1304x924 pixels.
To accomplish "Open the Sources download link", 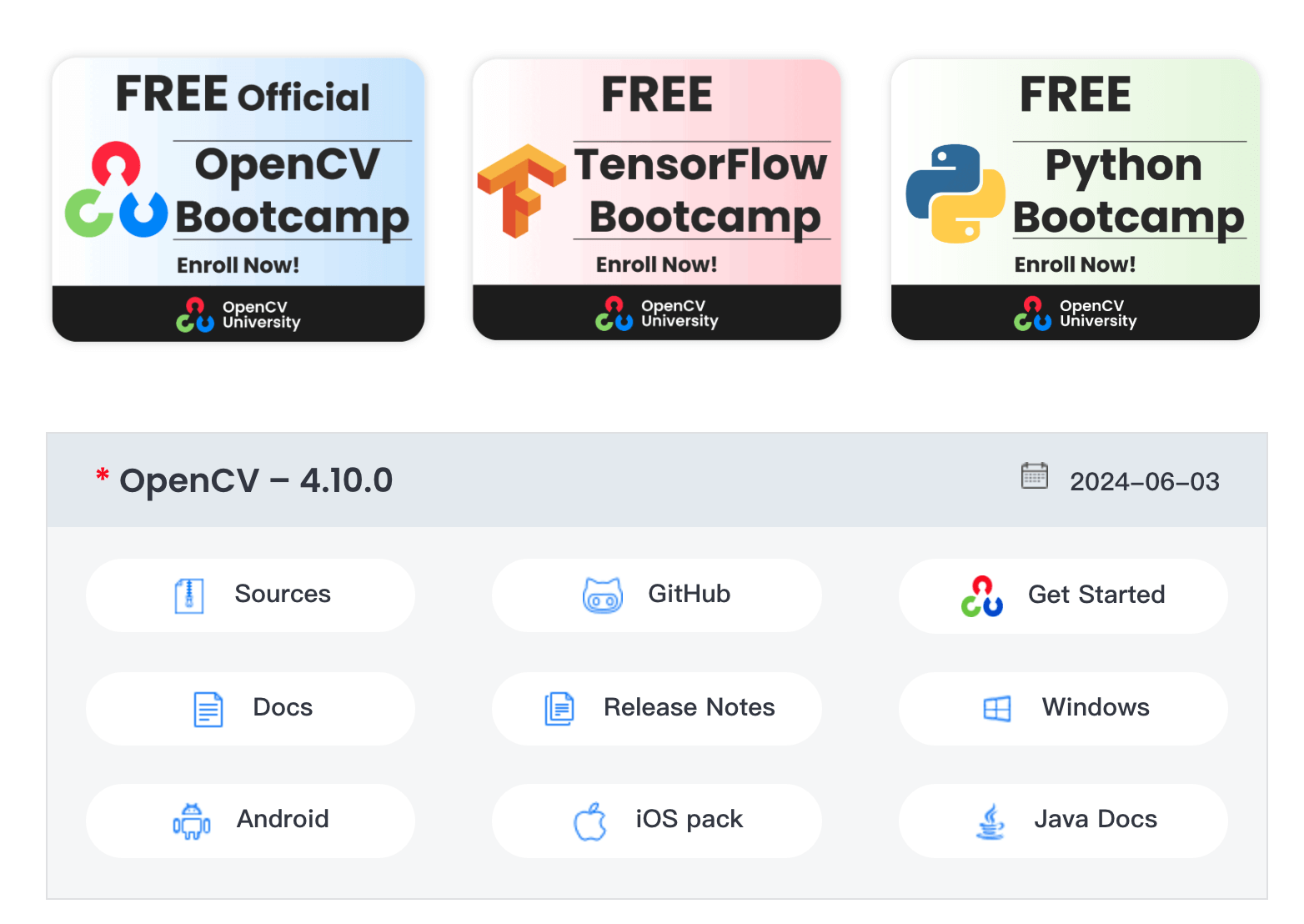I will click(283, 594).
